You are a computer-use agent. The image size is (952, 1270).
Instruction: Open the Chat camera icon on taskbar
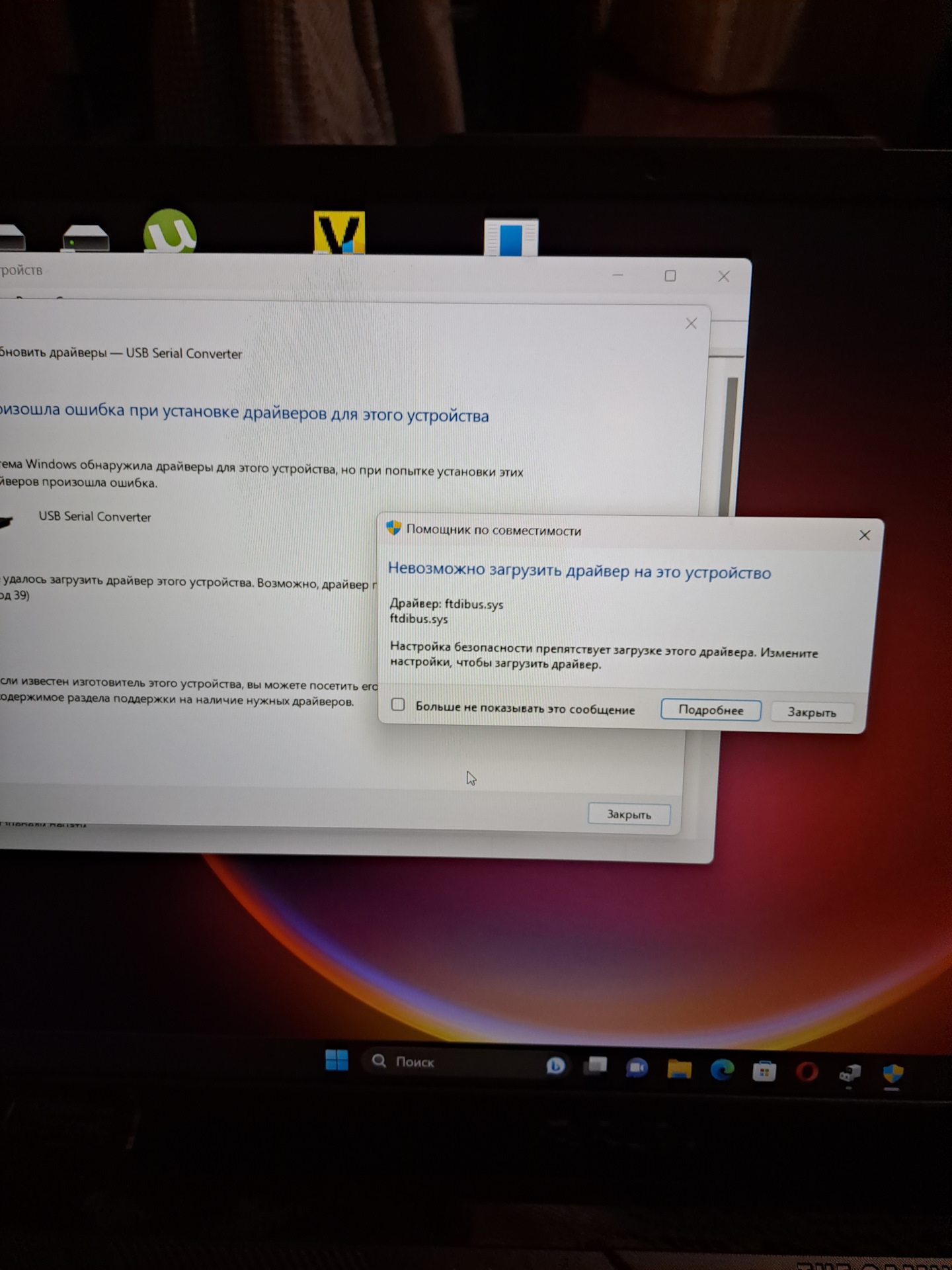pos(637,1068)
